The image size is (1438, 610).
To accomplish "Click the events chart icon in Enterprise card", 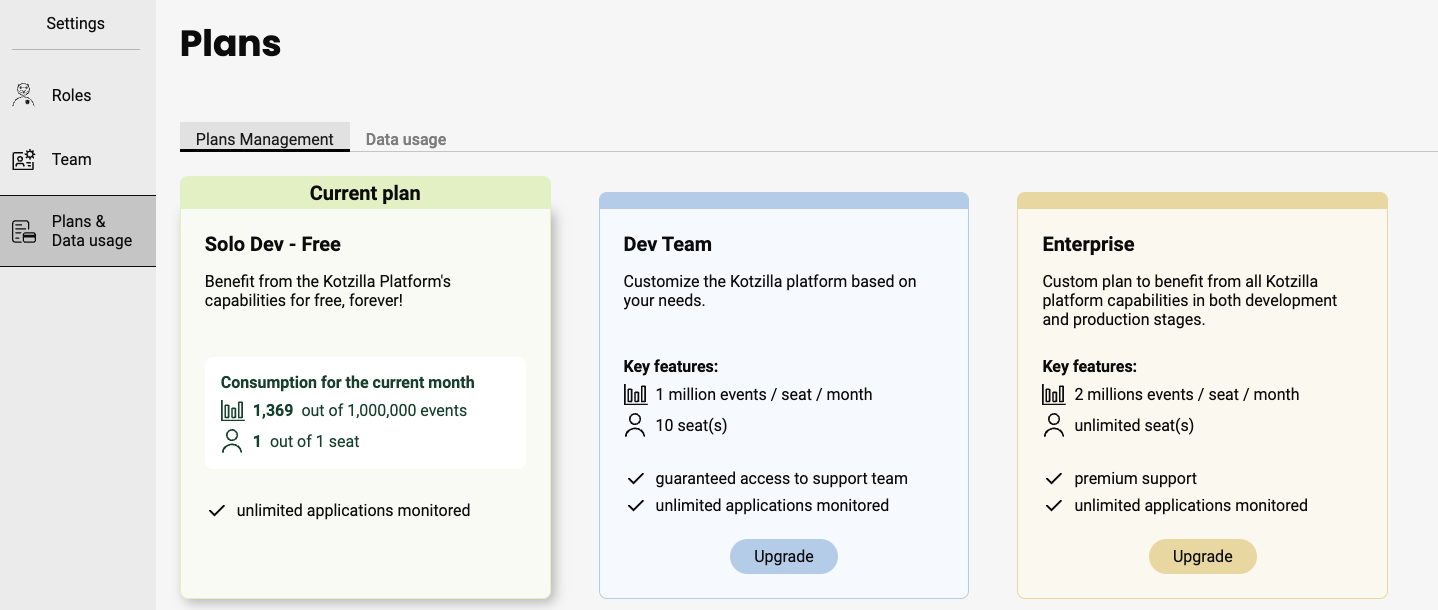I will pyautogui.click(x=1053, y=394).
